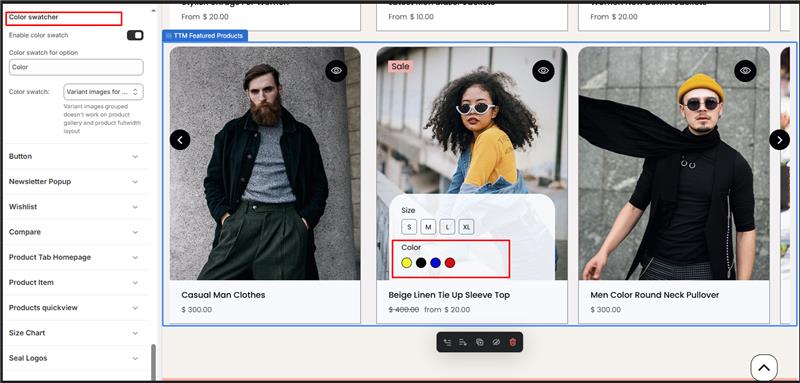Pick the blue color swatch

tap(435, 263)
